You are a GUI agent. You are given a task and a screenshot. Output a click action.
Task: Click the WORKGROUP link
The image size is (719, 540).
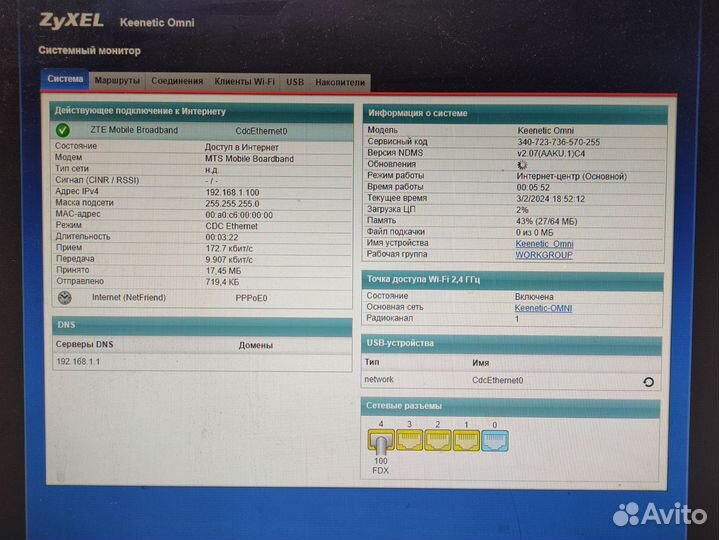[x=544, y=255]
